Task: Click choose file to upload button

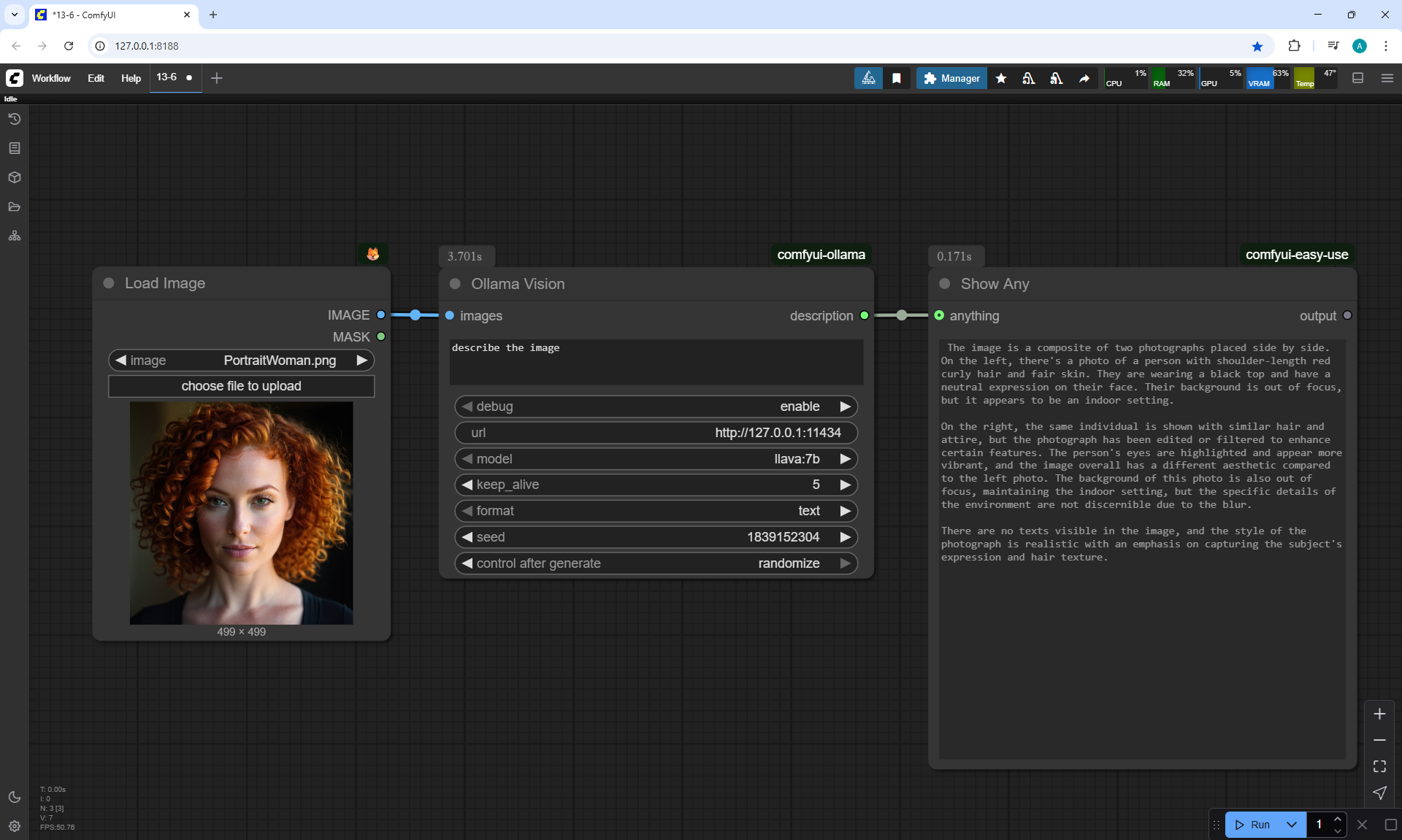Action: point(241,386)
